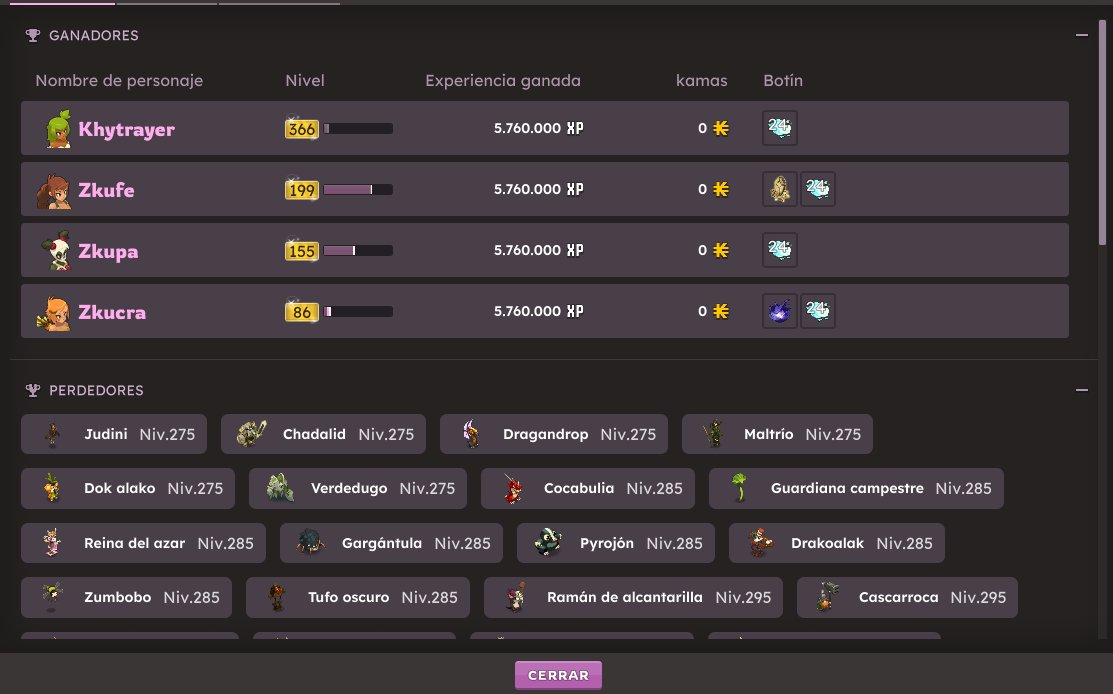The image size is (1113, 694).
Task: Click the Maltrío monster icon
Action: click(713, 434)
